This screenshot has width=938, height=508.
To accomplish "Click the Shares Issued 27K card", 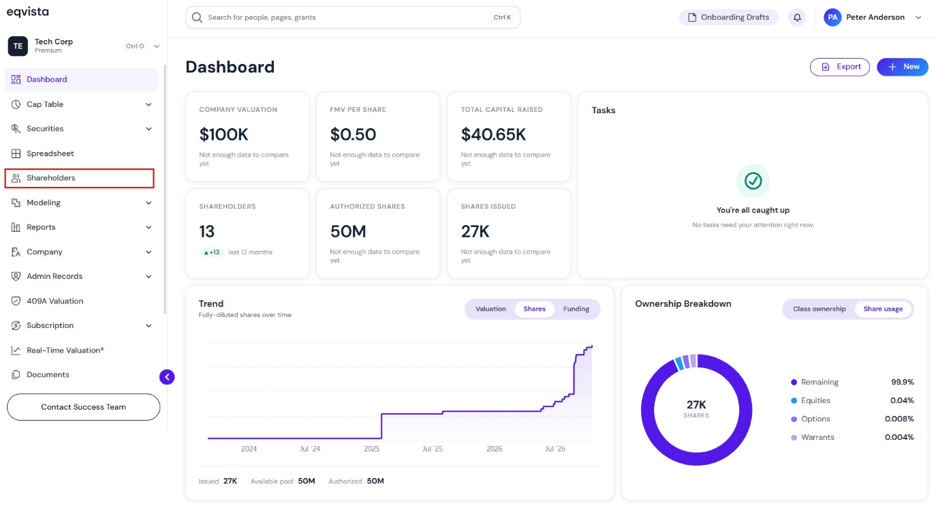I will [509, 233].
